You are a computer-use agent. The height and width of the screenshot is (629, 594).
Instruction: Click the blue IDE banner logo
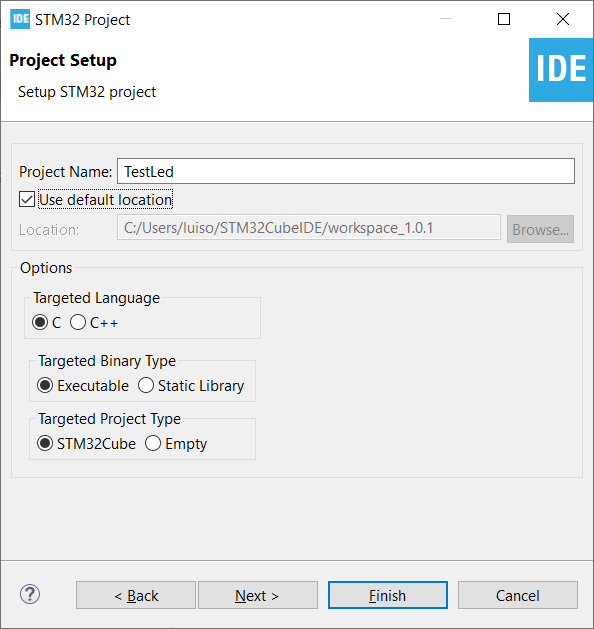[x=561, y=70]
